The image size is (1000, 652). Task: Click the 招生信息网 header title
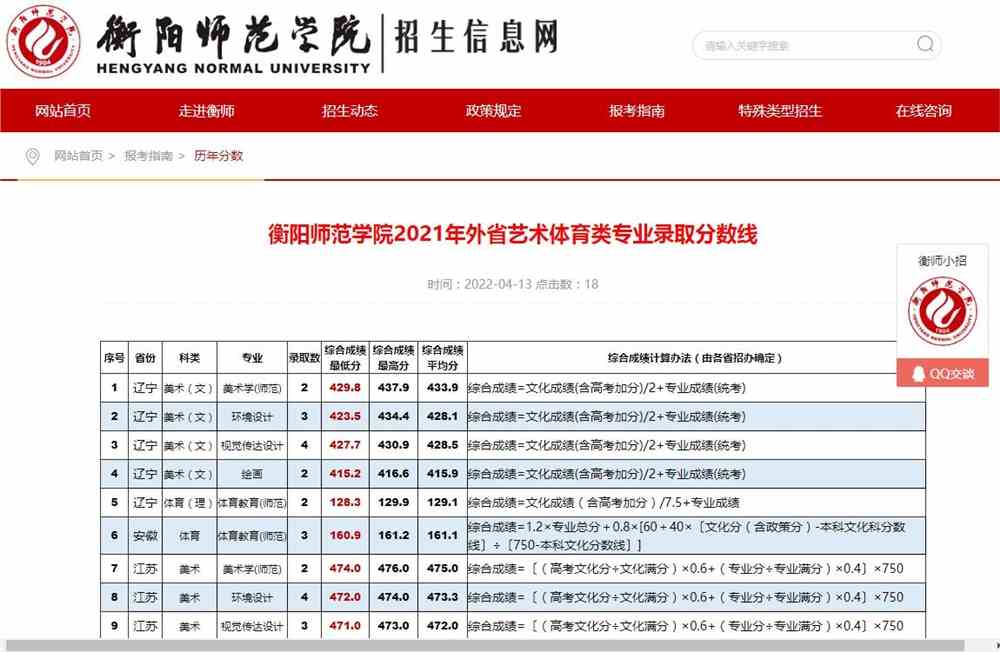(x=476, y=36)
